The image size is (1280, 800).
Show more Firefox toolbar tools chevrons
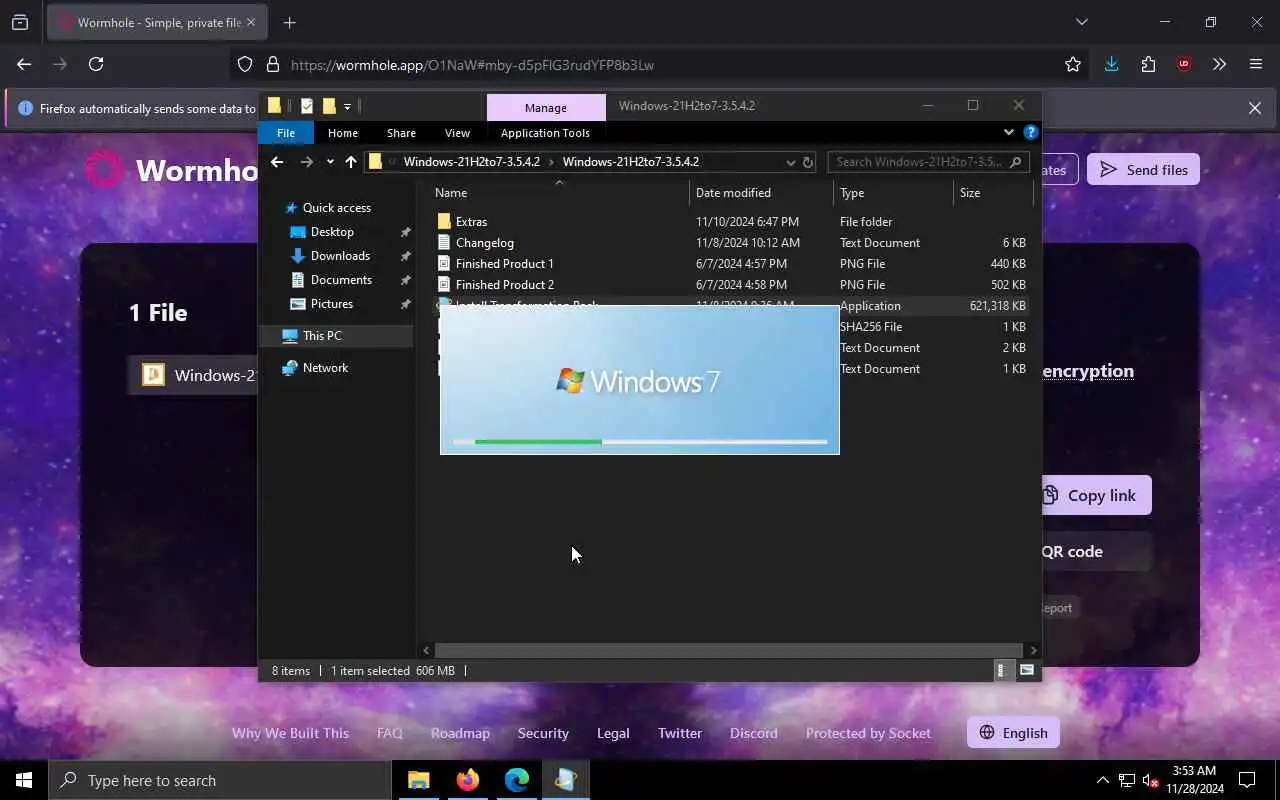coord(1219,64)
